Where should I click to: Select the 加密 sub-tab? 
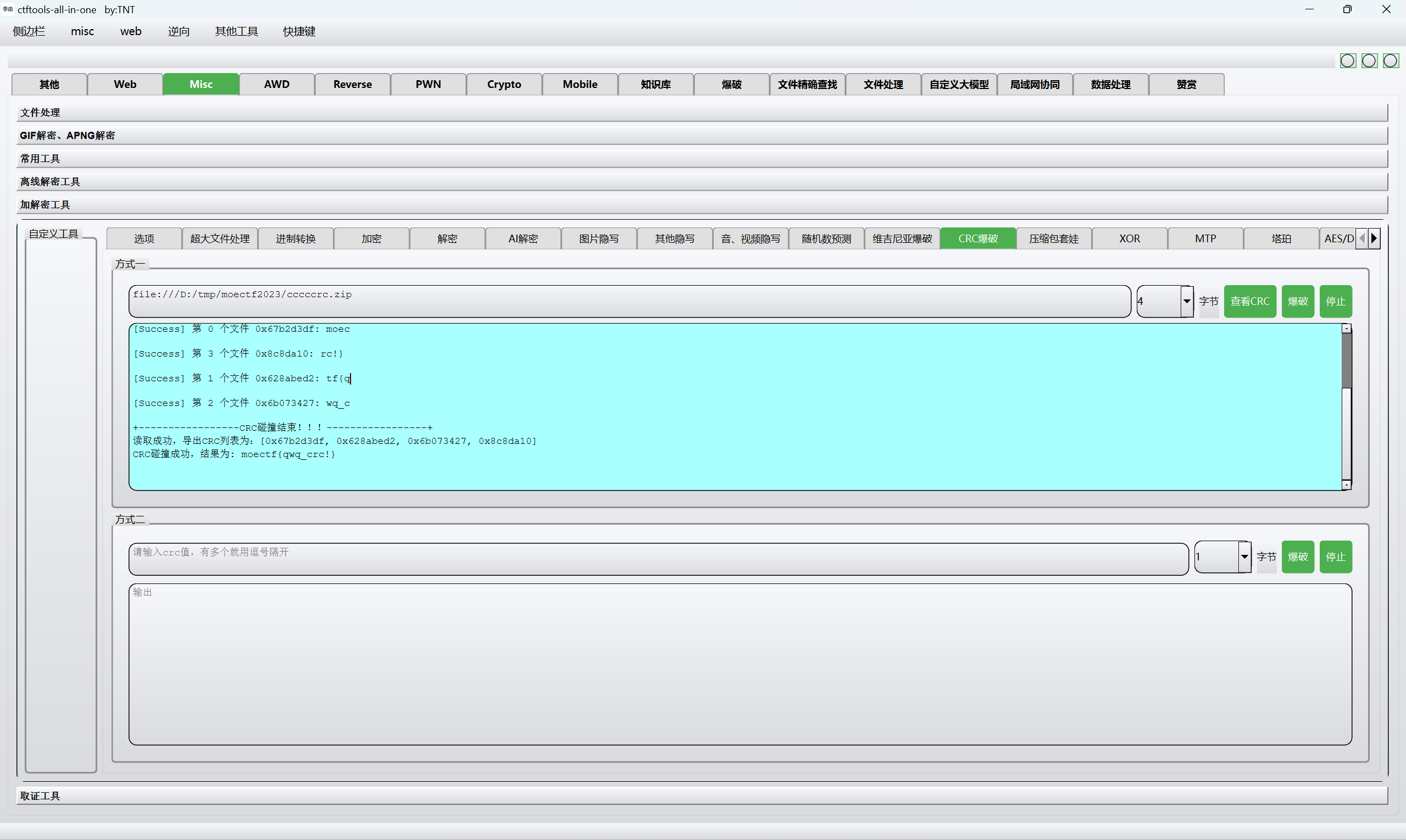pyautogui.click(x=372, y=238)
